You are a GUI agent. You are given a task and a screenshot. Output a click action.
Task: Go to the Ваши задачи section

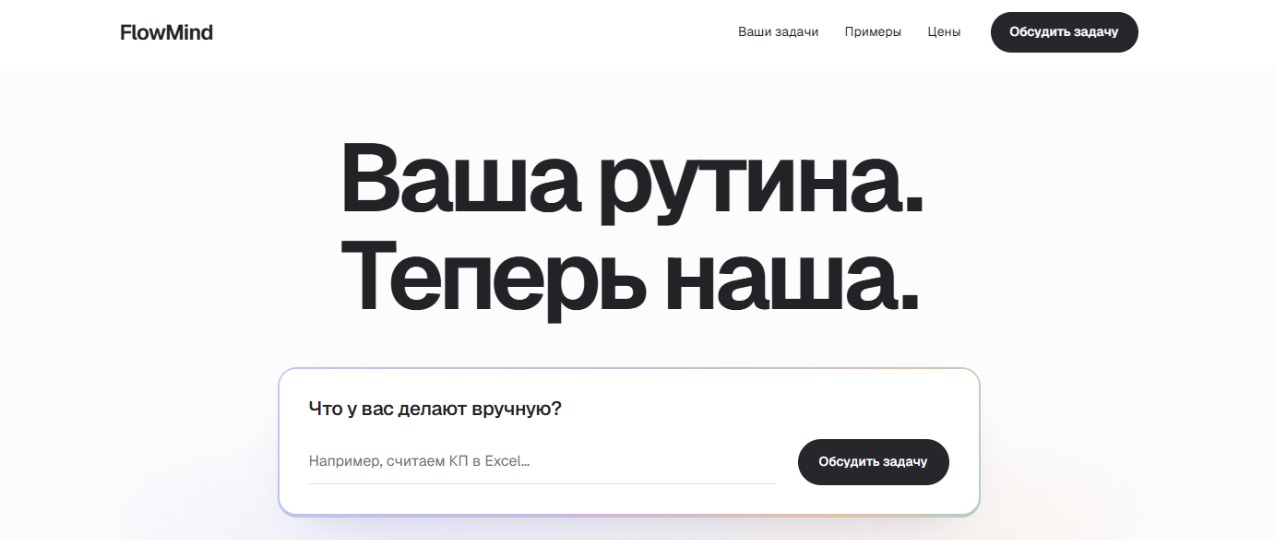[x=778, y=32]
